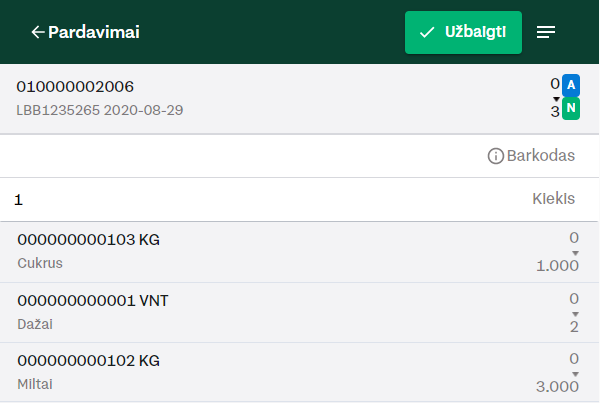Focus the Barkodas input field
Viewport: 600px width, 403px height.
click(300, 156)
